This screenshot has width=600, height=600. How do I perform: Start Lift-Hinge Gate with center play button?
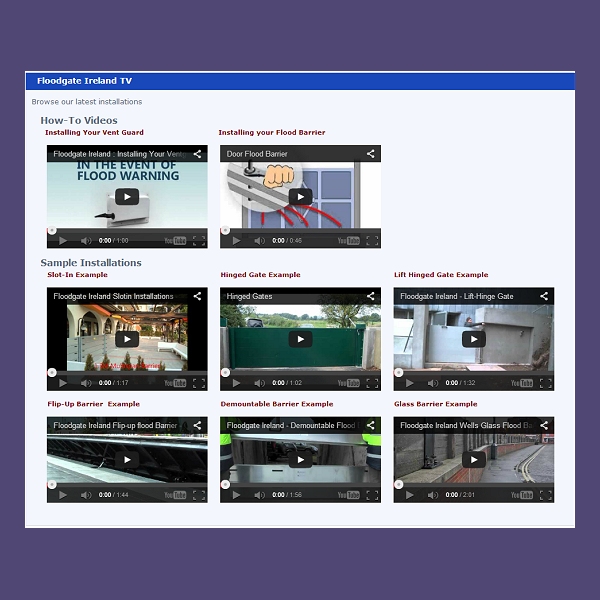[x=474, y=339]
